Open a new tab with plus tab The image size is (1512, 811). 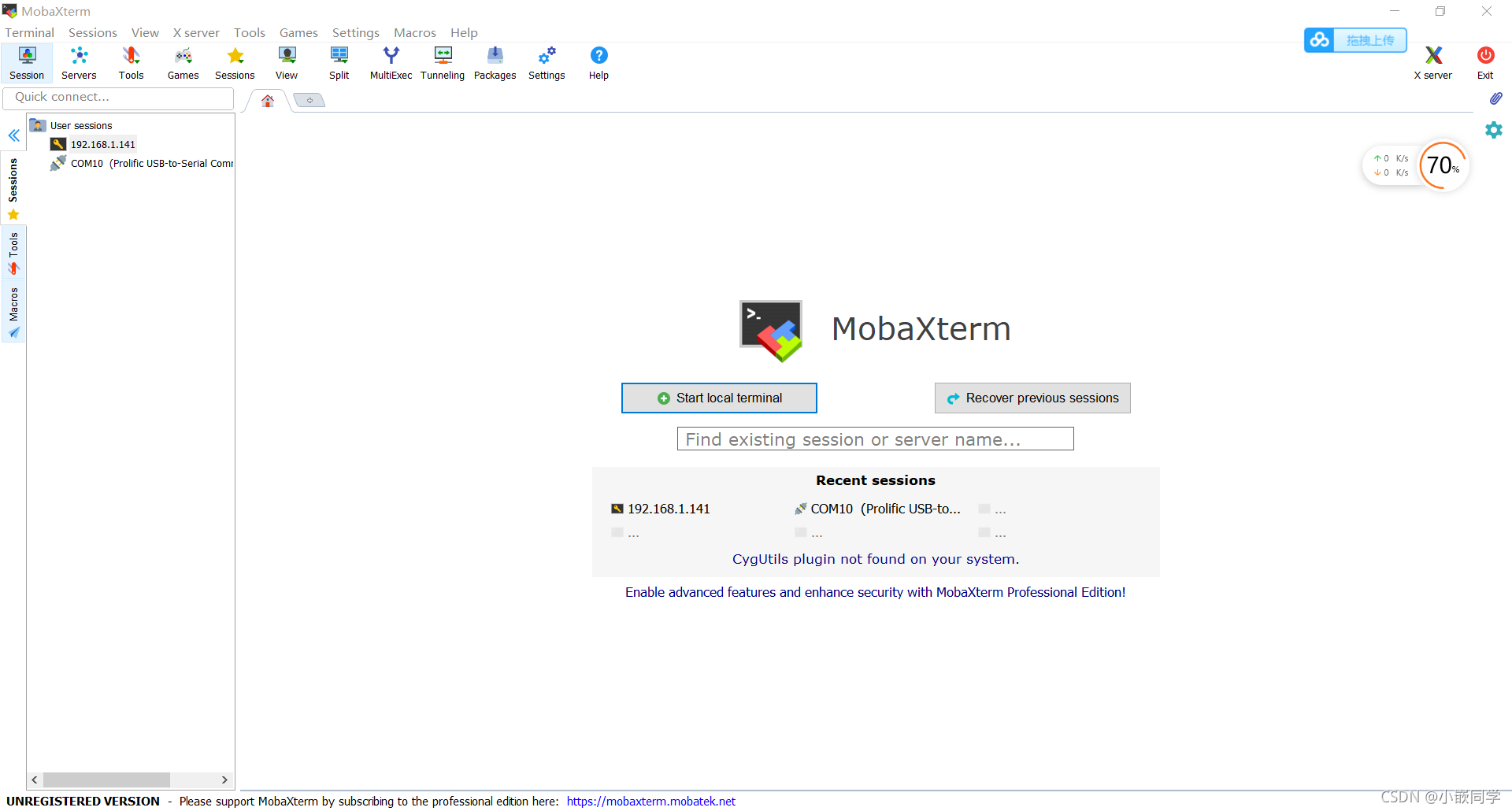coord(309,100)
